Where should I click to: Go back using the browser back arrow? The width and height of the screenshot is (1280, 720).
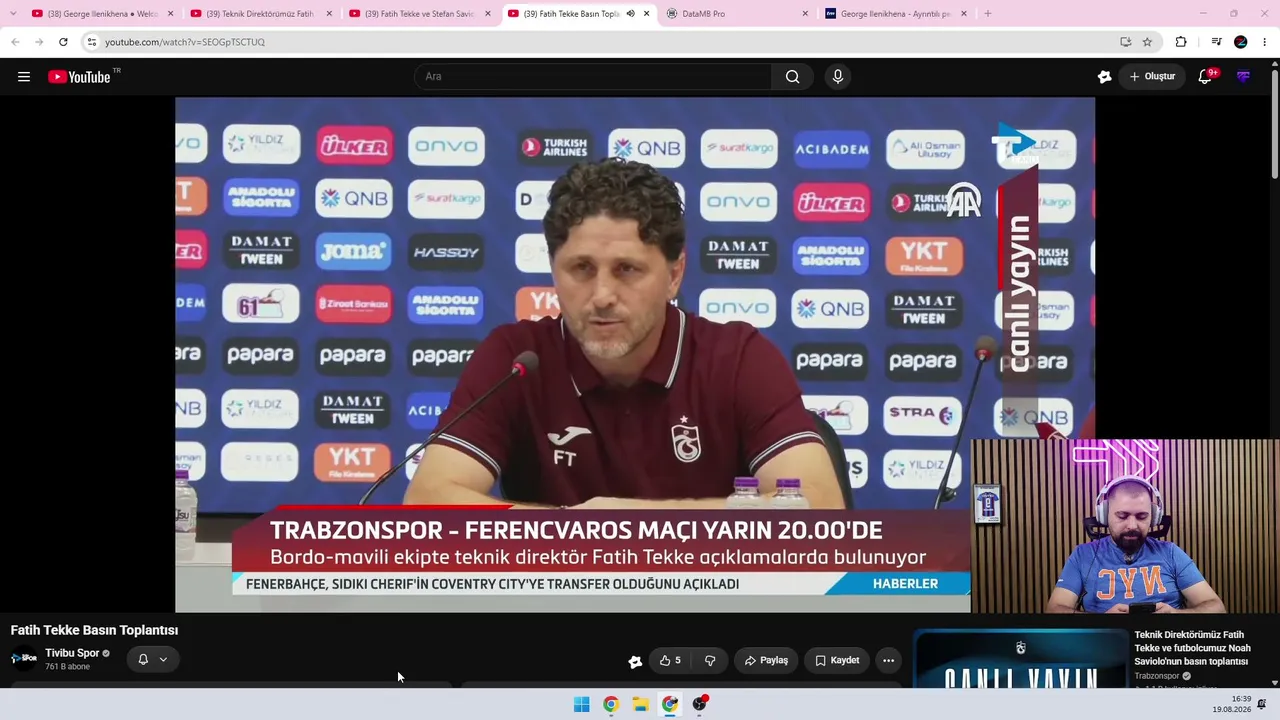15,42
